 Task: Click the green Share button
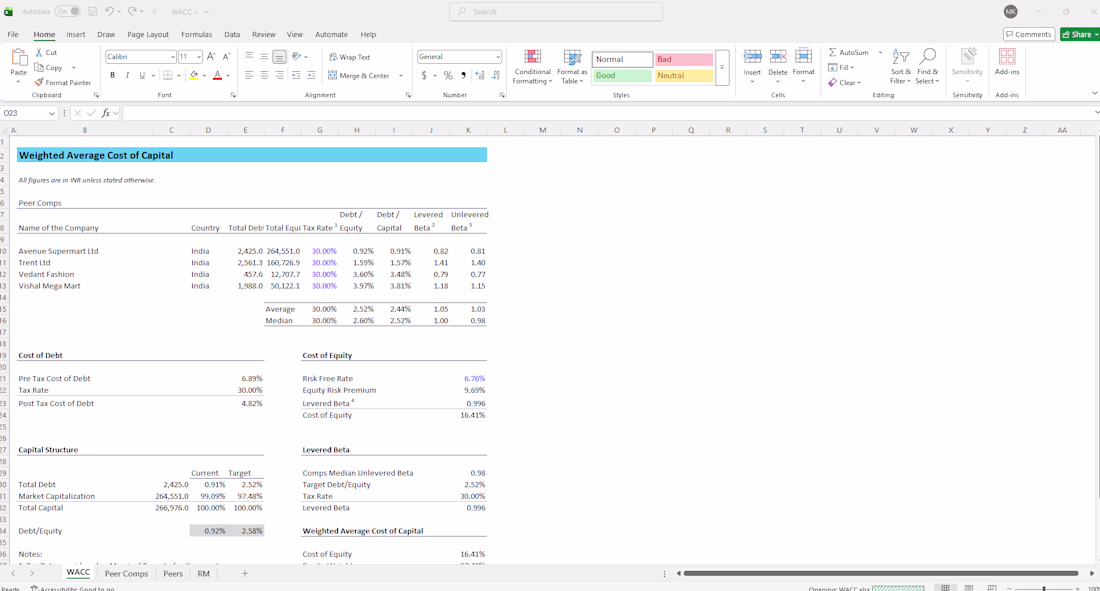click(1080, 34)
